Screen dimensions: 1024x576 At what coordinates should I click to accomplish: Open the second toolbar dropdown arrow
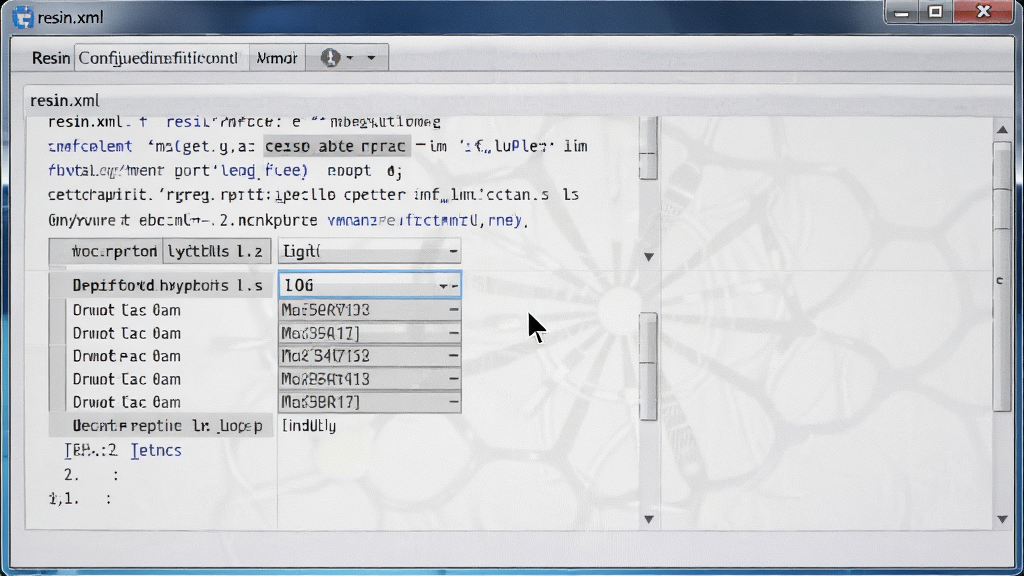click(x=371, y=58)
